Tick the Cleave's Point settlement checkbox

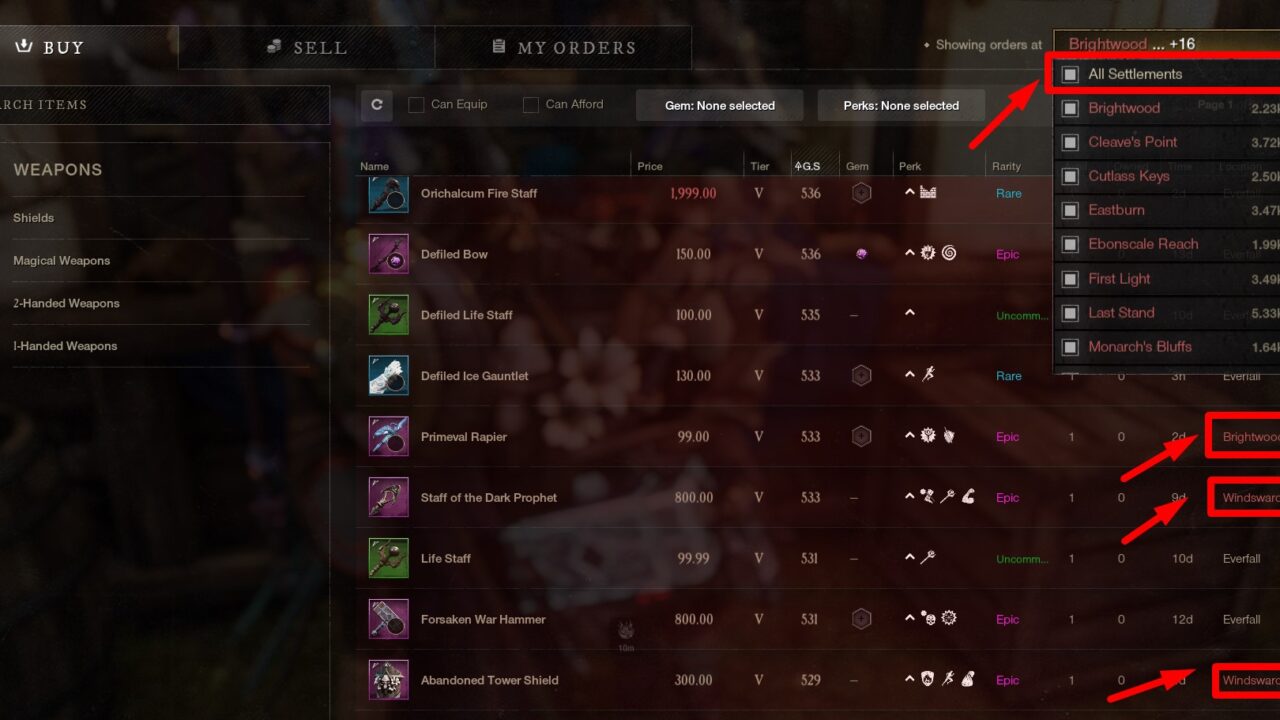(x=1070, y=142)
